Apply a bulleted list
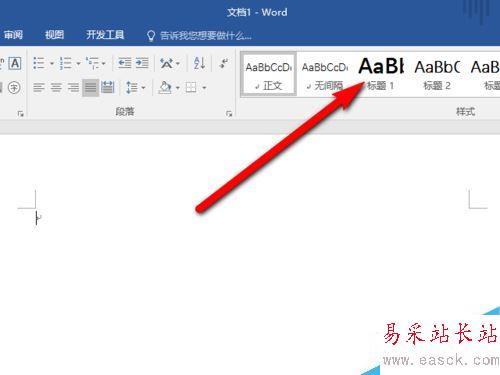 (39, 63)
